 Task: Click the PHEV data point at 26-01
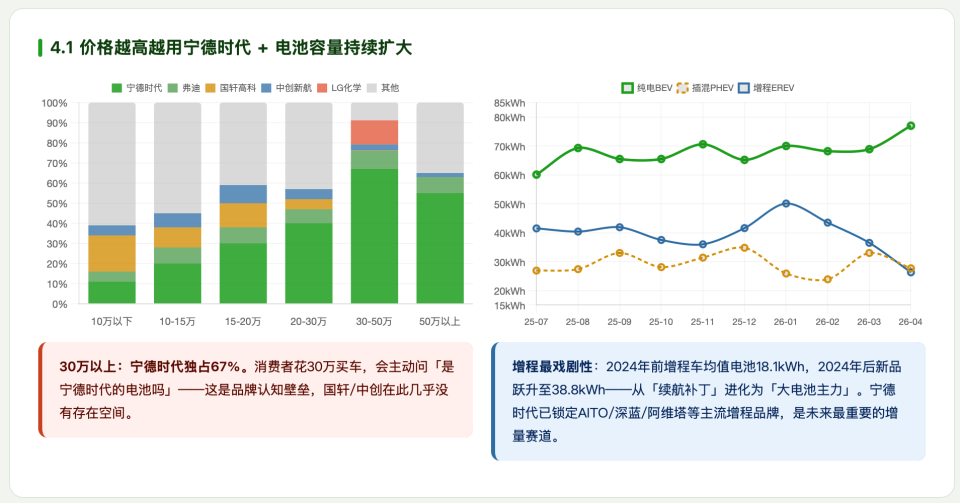click(786, 274)
